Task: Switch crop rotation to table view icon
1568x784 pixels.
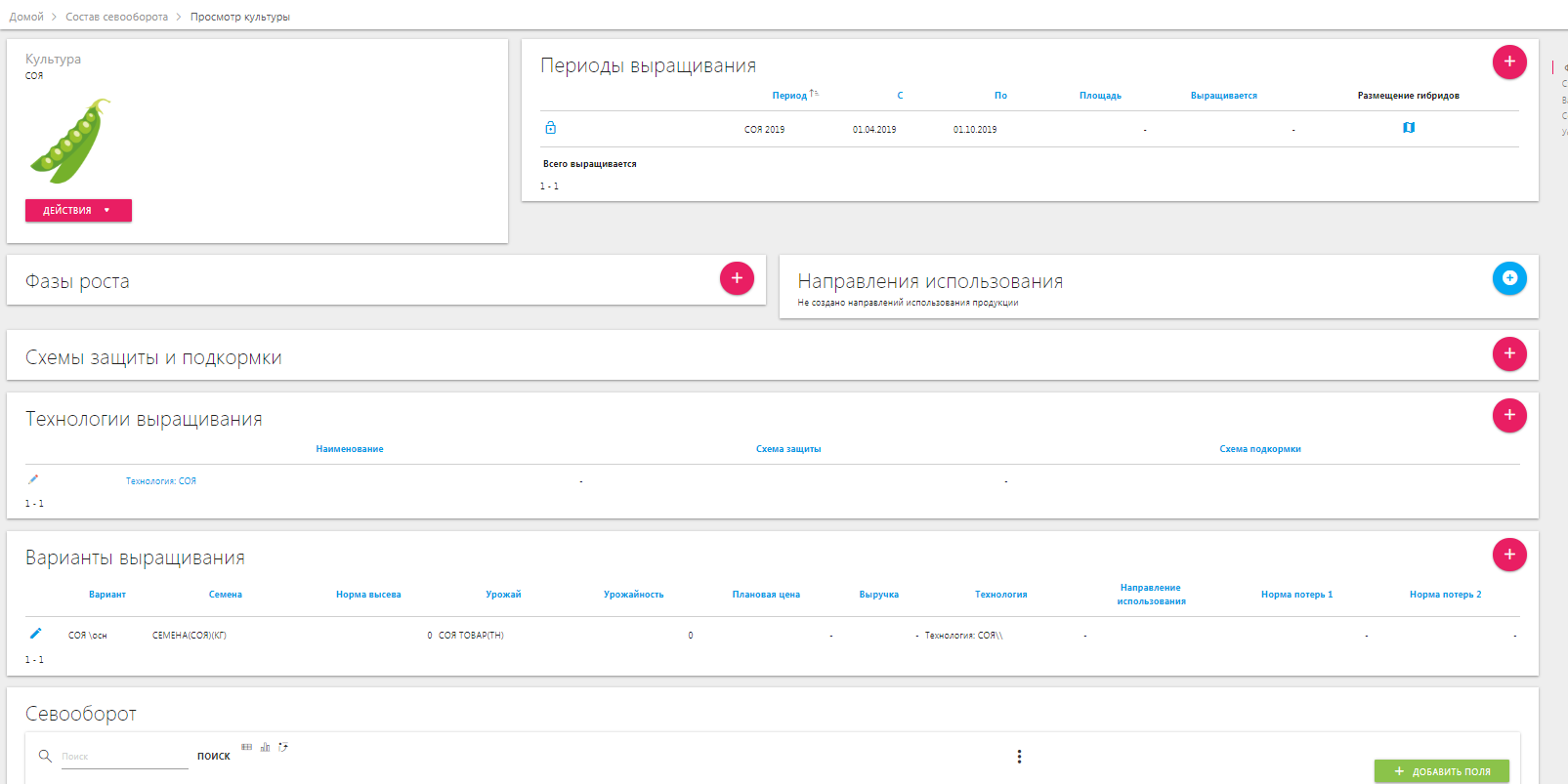Action: coord(247,747)
